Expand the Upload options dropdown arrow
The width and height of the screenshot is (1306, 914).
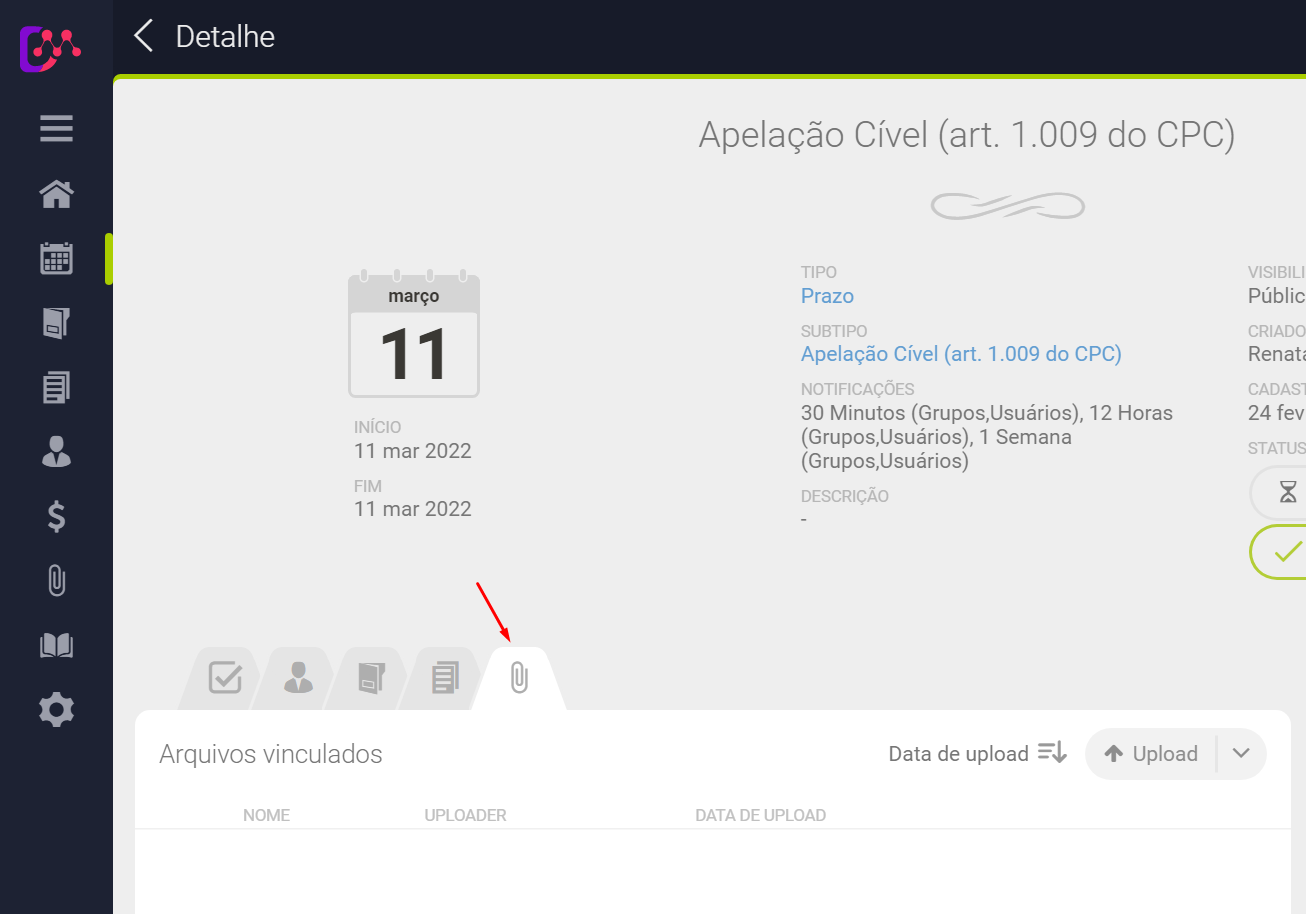(x=1241, y=753)
